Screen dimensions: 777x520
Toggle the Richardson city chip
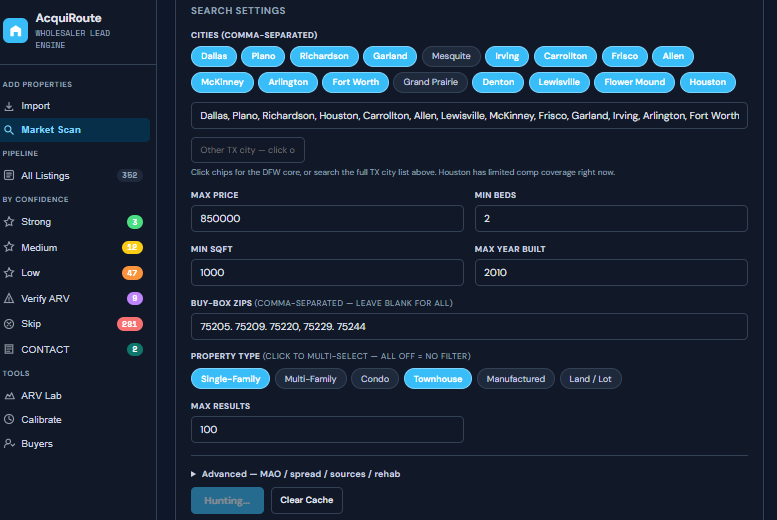pos(324,56)
